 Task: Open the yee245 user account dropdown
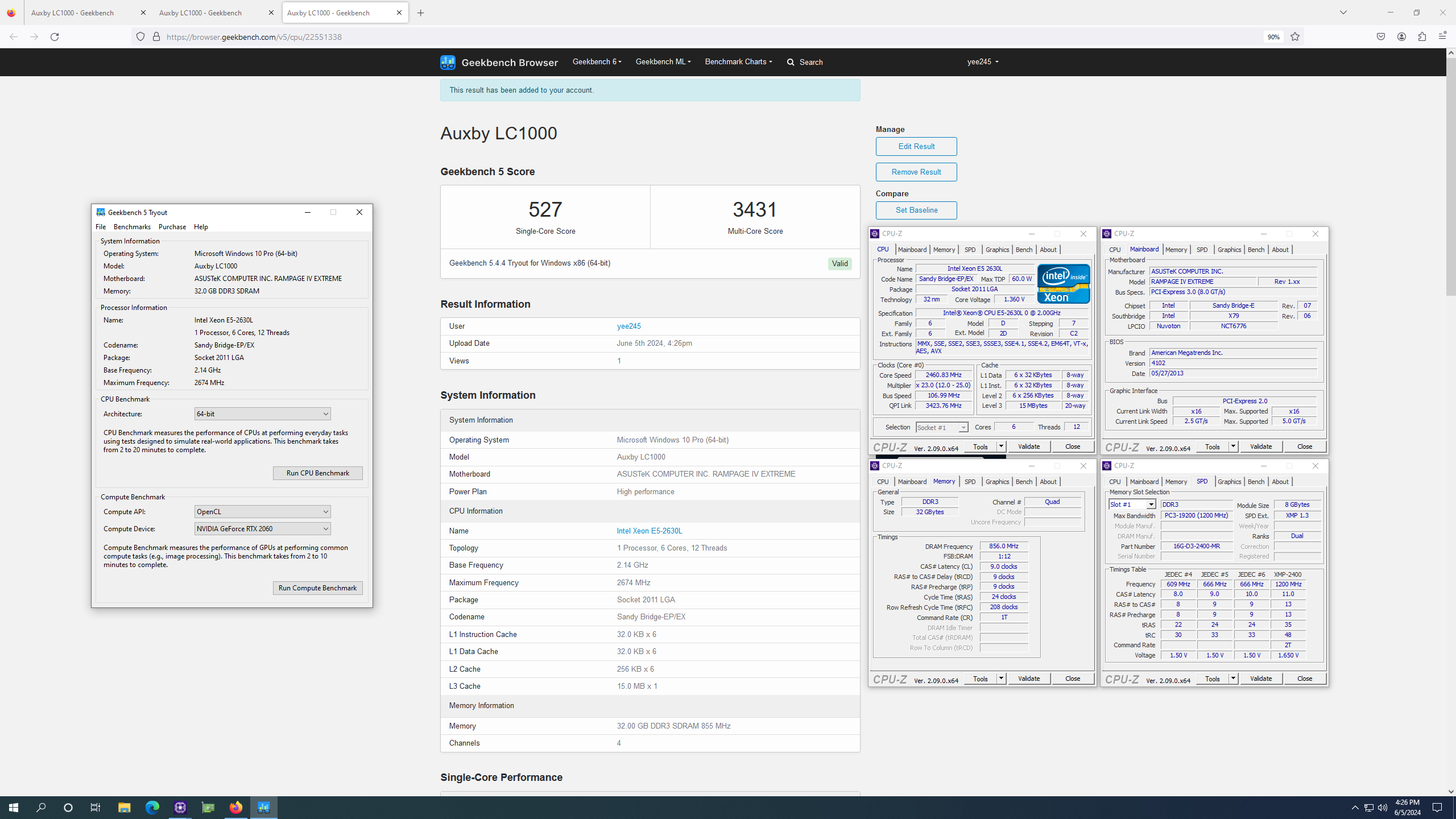983,61
